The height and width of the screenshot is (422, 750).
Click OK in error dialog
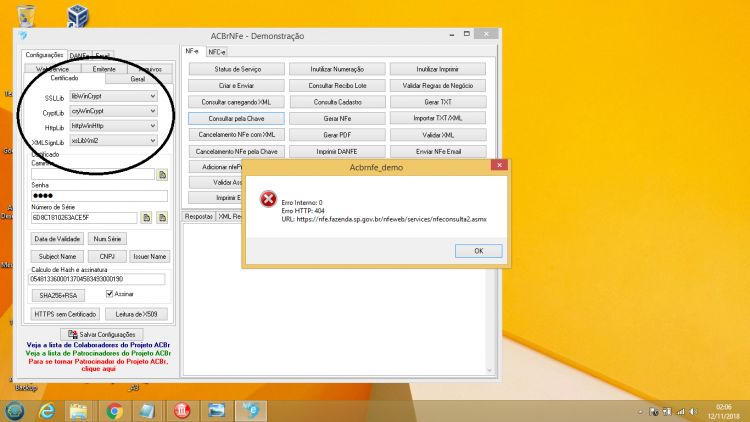[478, 251]
